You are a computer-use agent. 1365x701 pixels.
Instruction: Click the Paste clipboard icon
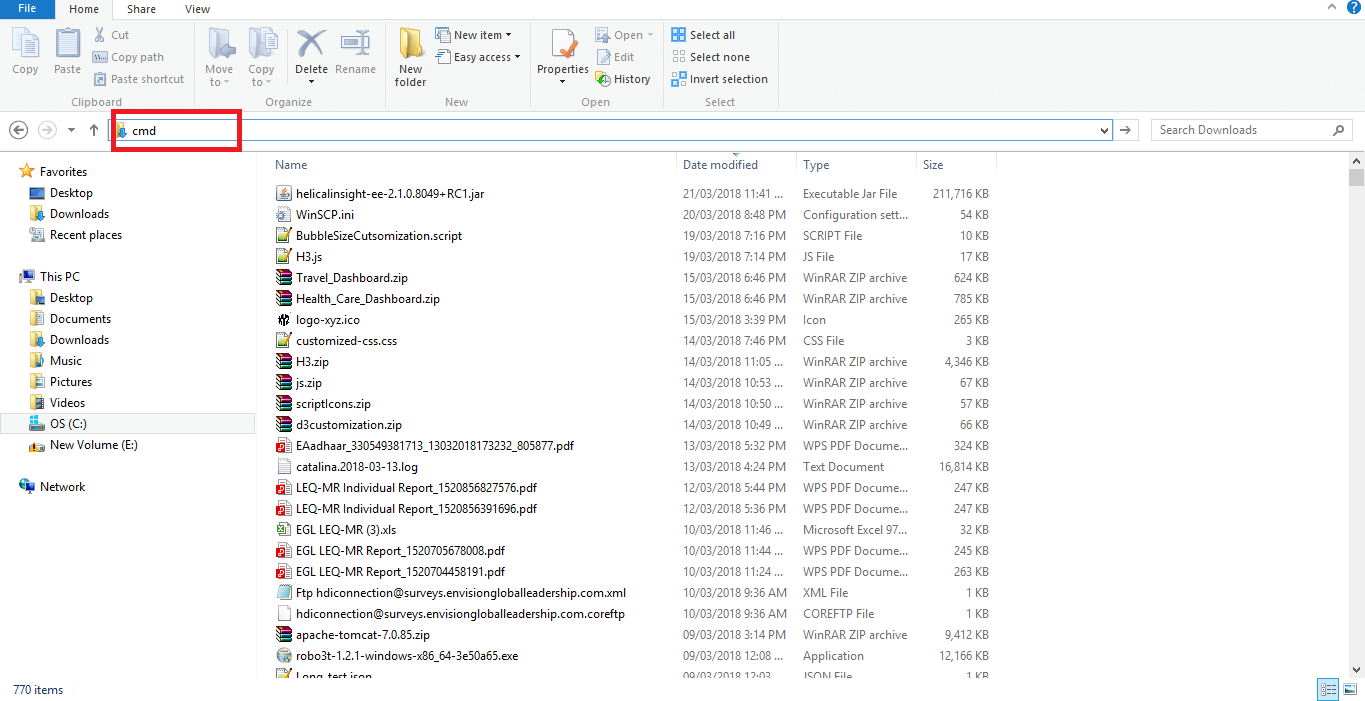pos(68,43)
